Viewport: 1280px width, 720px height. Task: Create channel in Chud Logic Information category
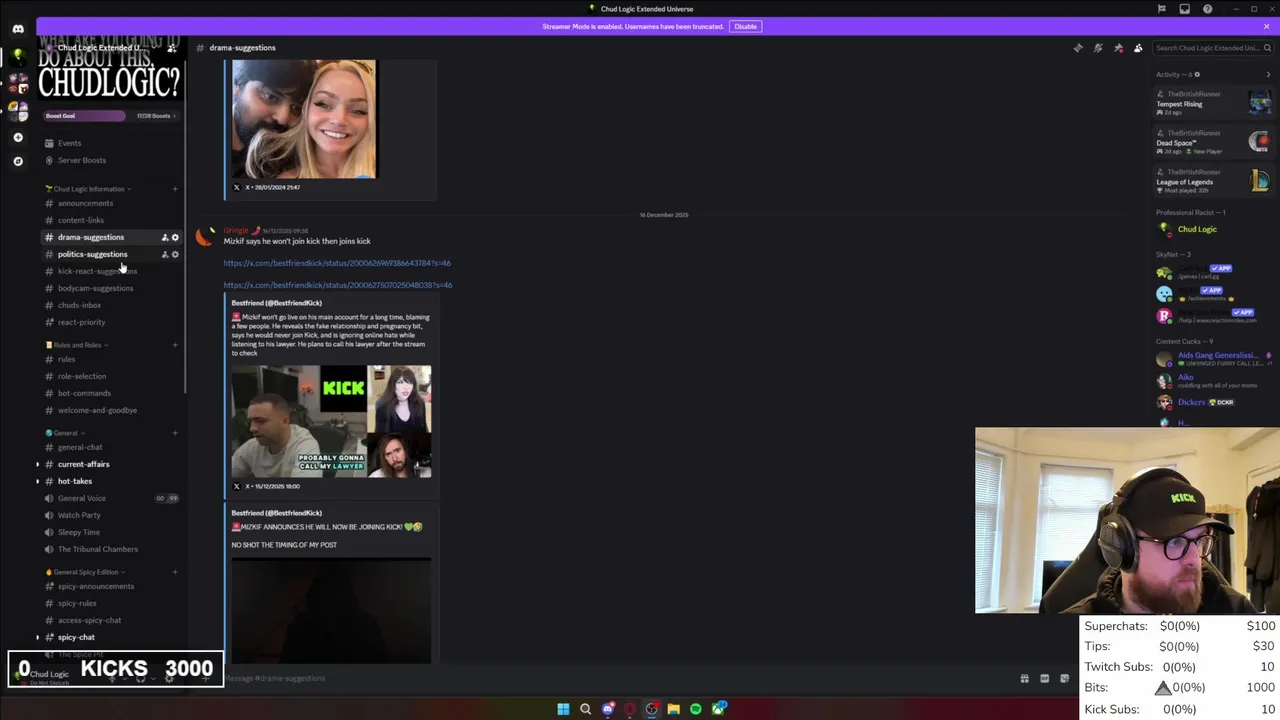(x=175, y=189)
